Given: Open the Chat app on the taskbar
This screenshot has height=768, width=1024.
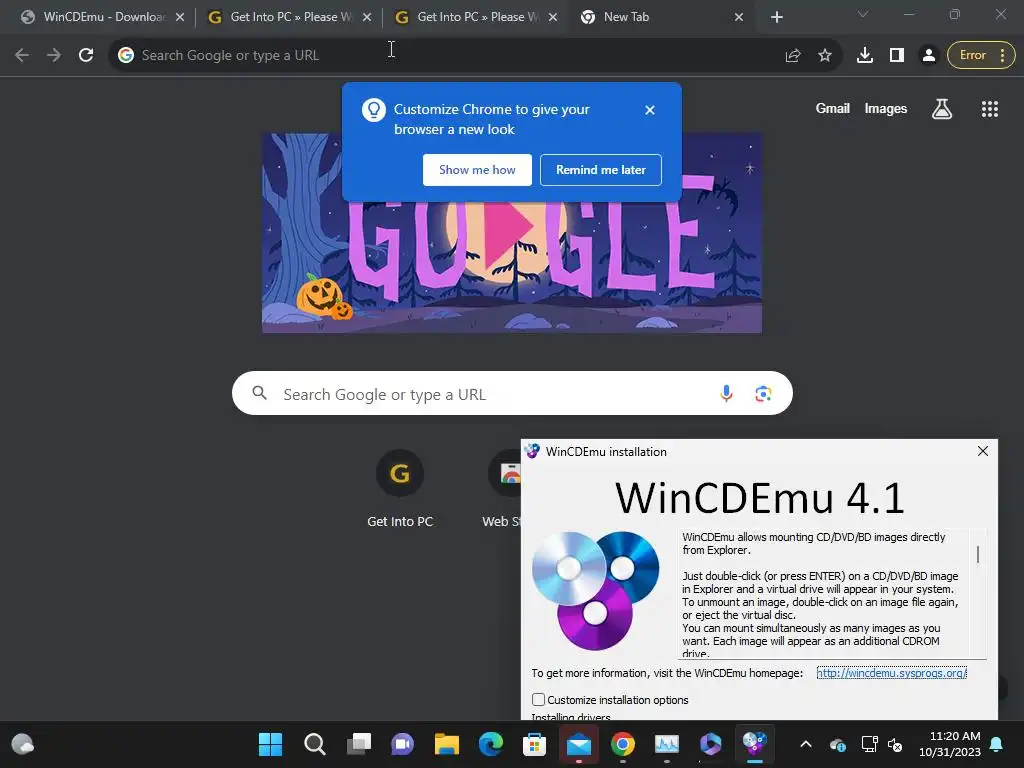Looking at the screenshot, I should (x=402, y=744).
